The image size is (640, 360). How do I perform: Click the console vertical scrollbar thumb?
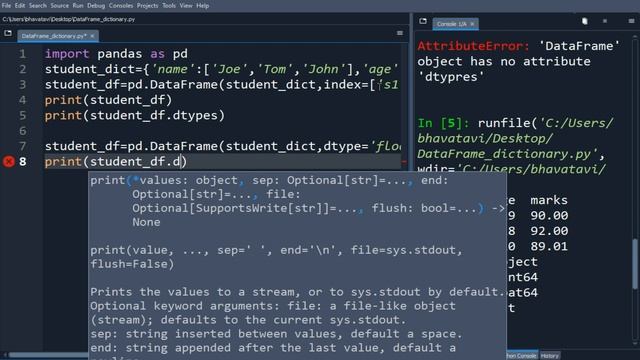pyautogui.click(x=635, y=263)
